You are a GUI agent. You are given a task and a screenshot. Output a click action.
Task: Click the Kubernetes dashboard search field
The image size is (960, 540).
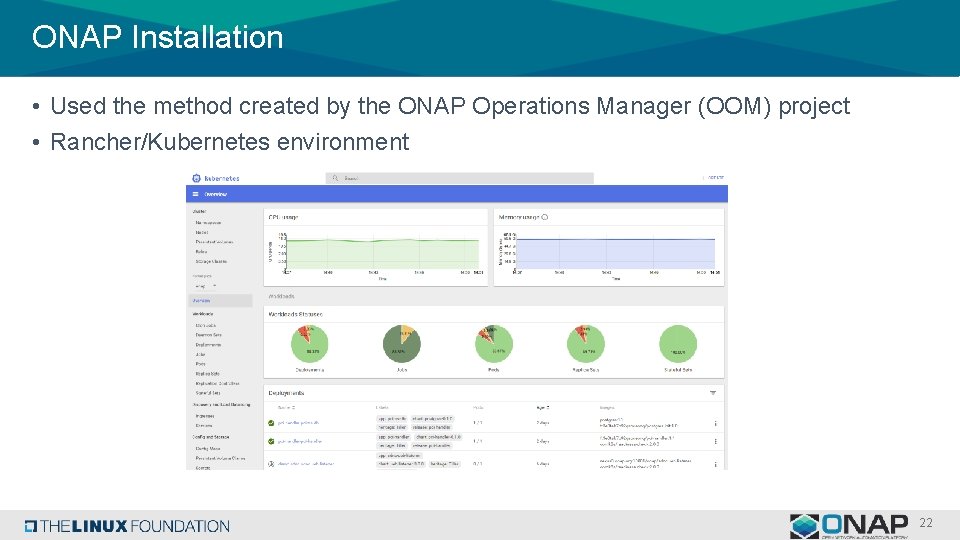tap(459, 178)
